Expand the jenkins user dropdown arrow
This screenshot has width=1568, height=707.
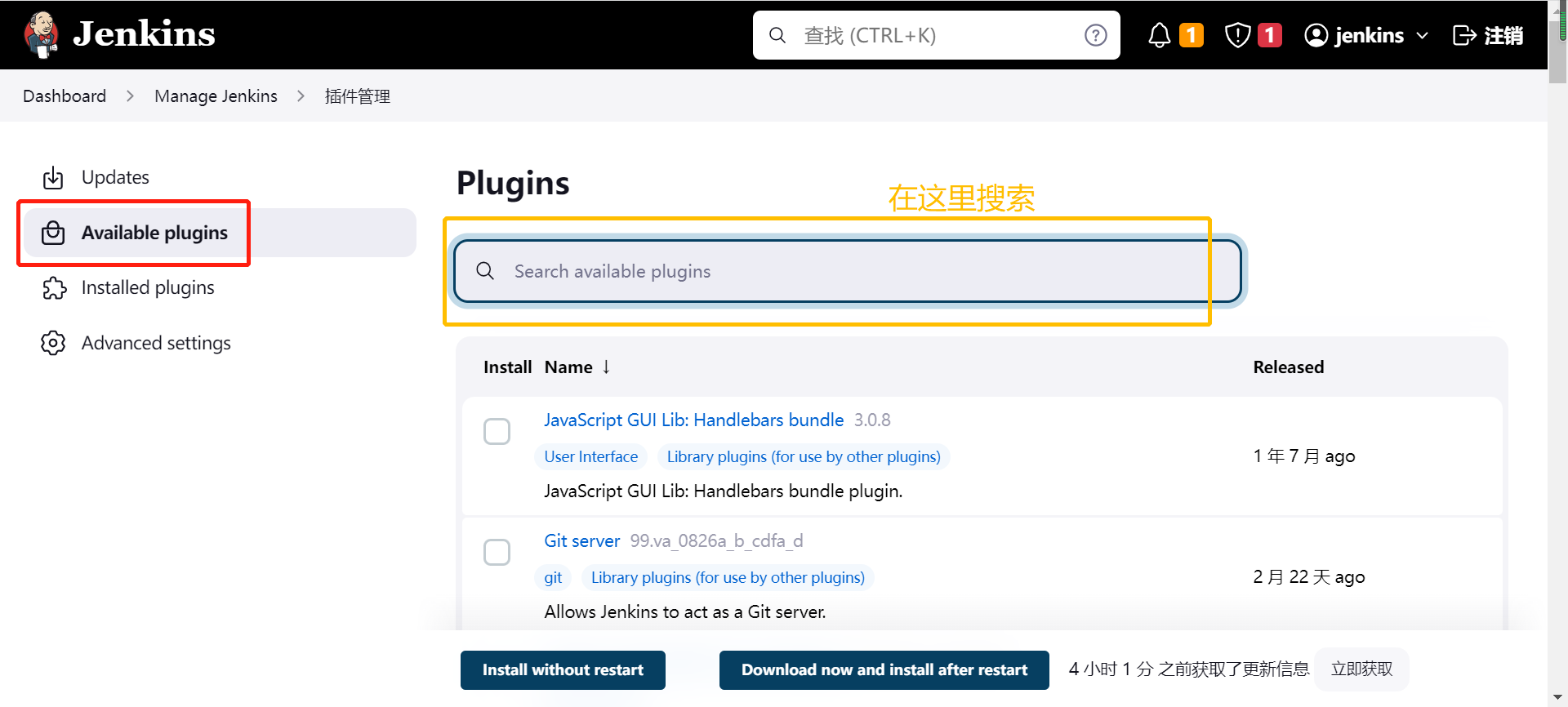[x=1422, y=36]
